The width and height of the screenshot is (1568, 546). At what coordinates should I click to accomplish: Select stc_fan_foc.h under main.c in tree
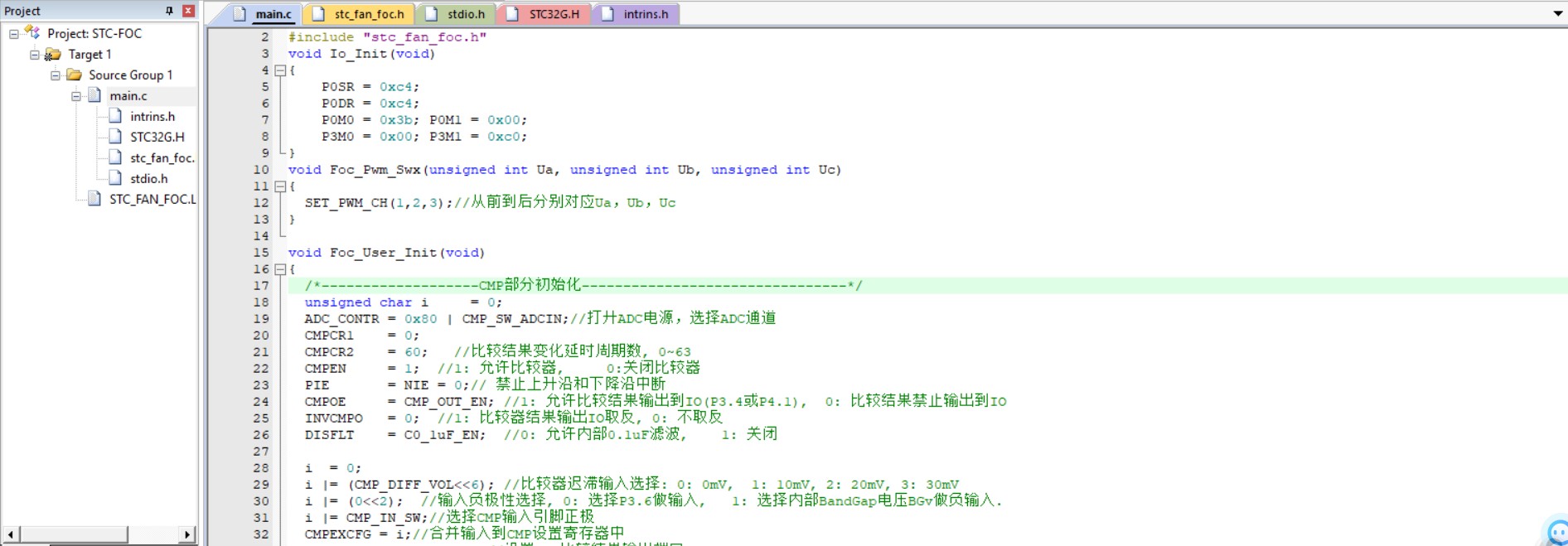coord(162,158)
